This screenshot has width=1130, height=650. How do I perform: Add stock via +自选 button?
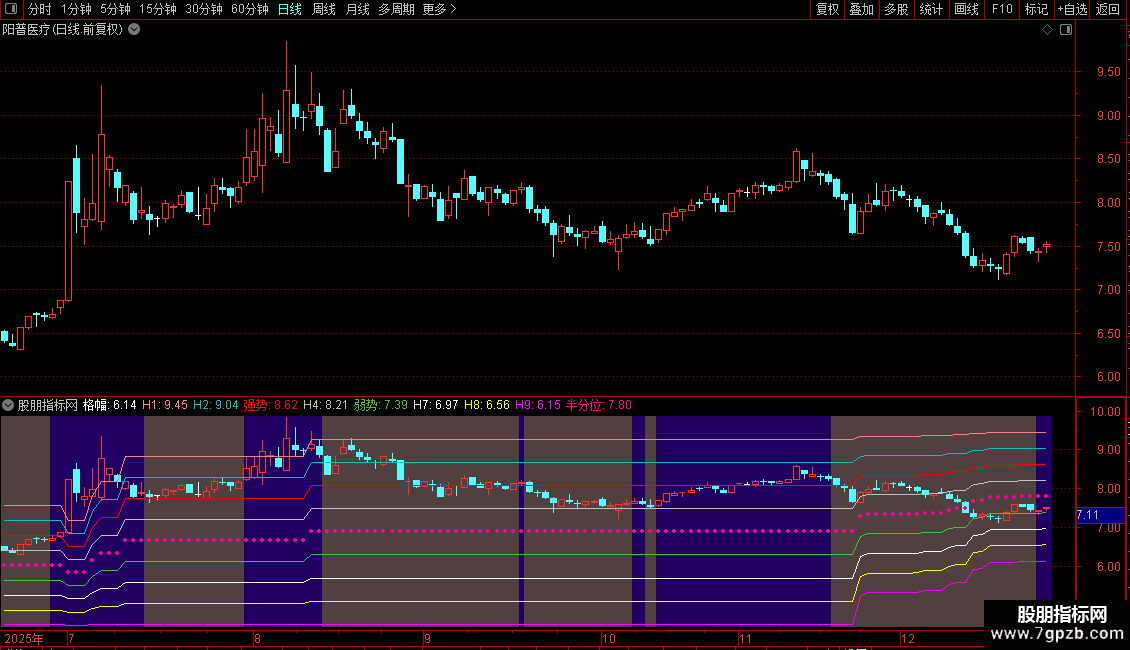(1072, 9)
